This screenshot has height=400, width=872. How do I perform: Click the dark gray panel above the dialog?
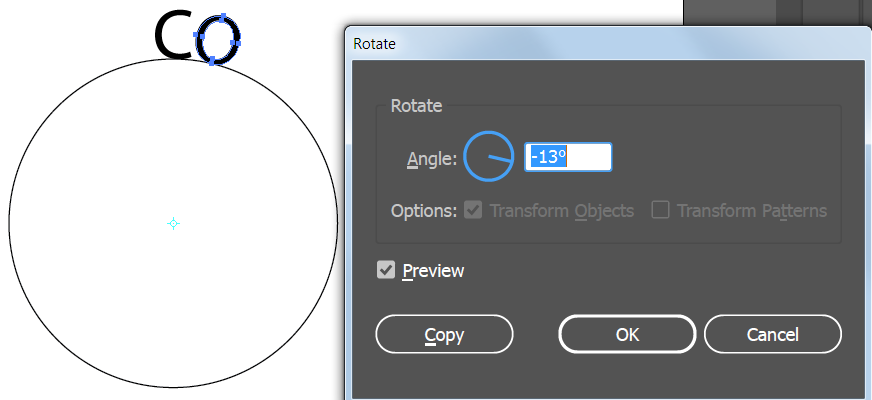click(x=777, y=12)
